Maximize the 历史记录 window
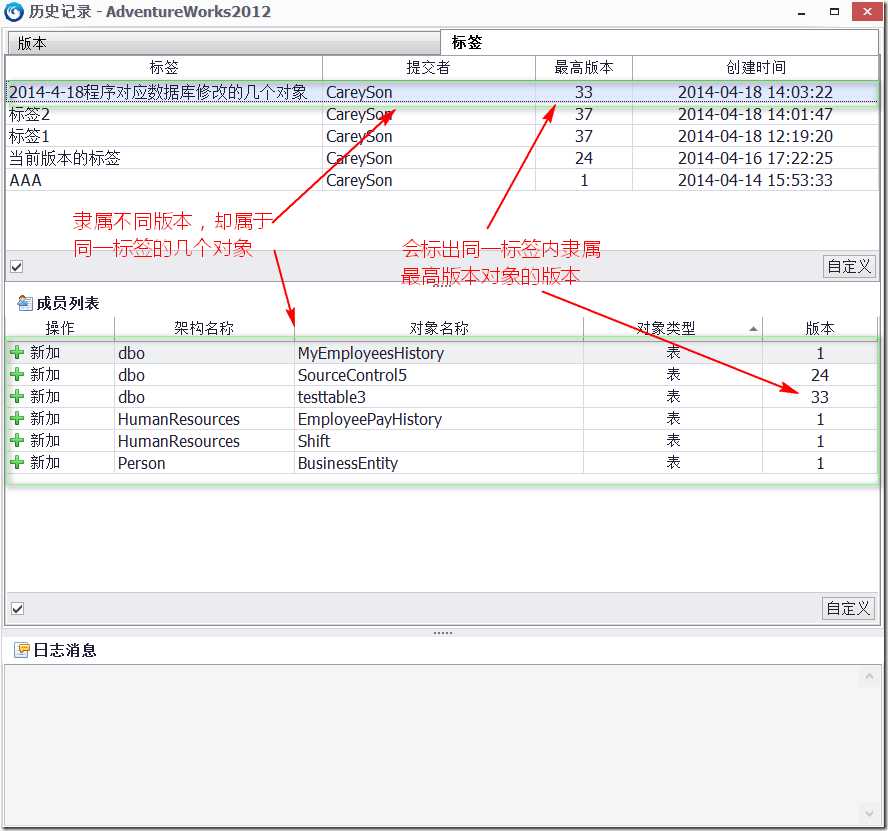 coord(834,11)
